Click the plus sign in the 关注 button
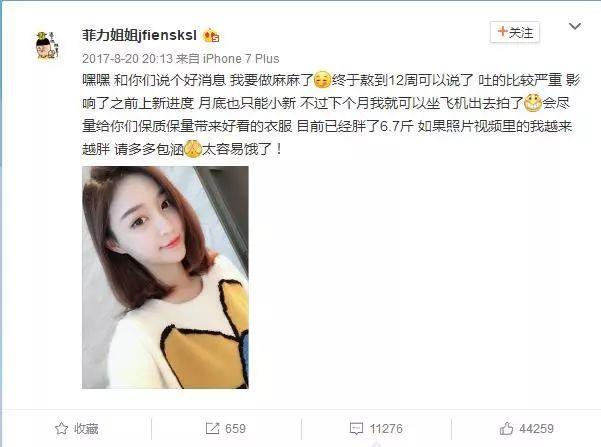The width and height of the screenshot is (601, 447). click(502, 31)
